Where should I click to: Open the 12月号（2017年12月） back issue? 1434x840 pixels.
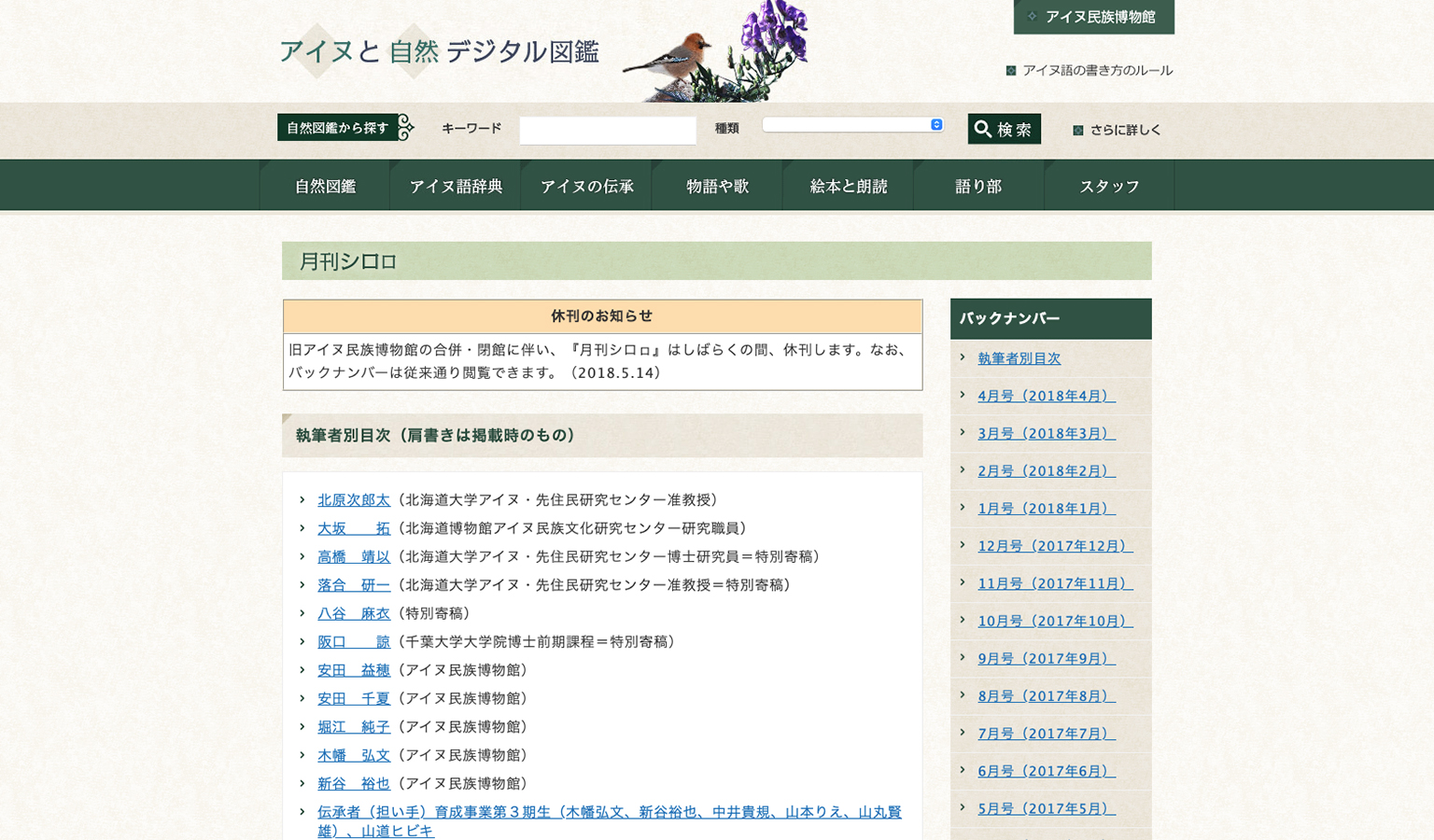1054,545
